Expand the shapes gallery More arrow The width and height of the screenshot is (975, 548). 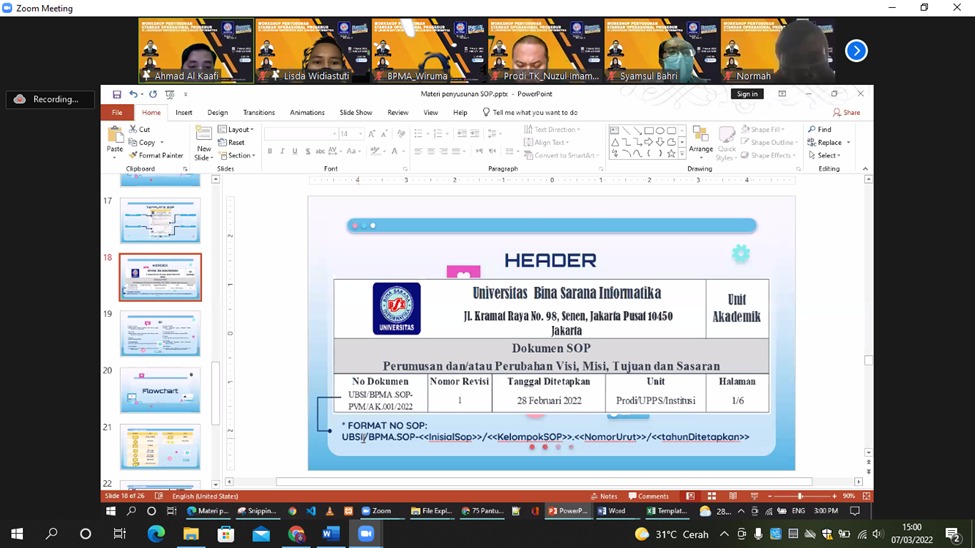pyautogui.click(x=682, y=154)
